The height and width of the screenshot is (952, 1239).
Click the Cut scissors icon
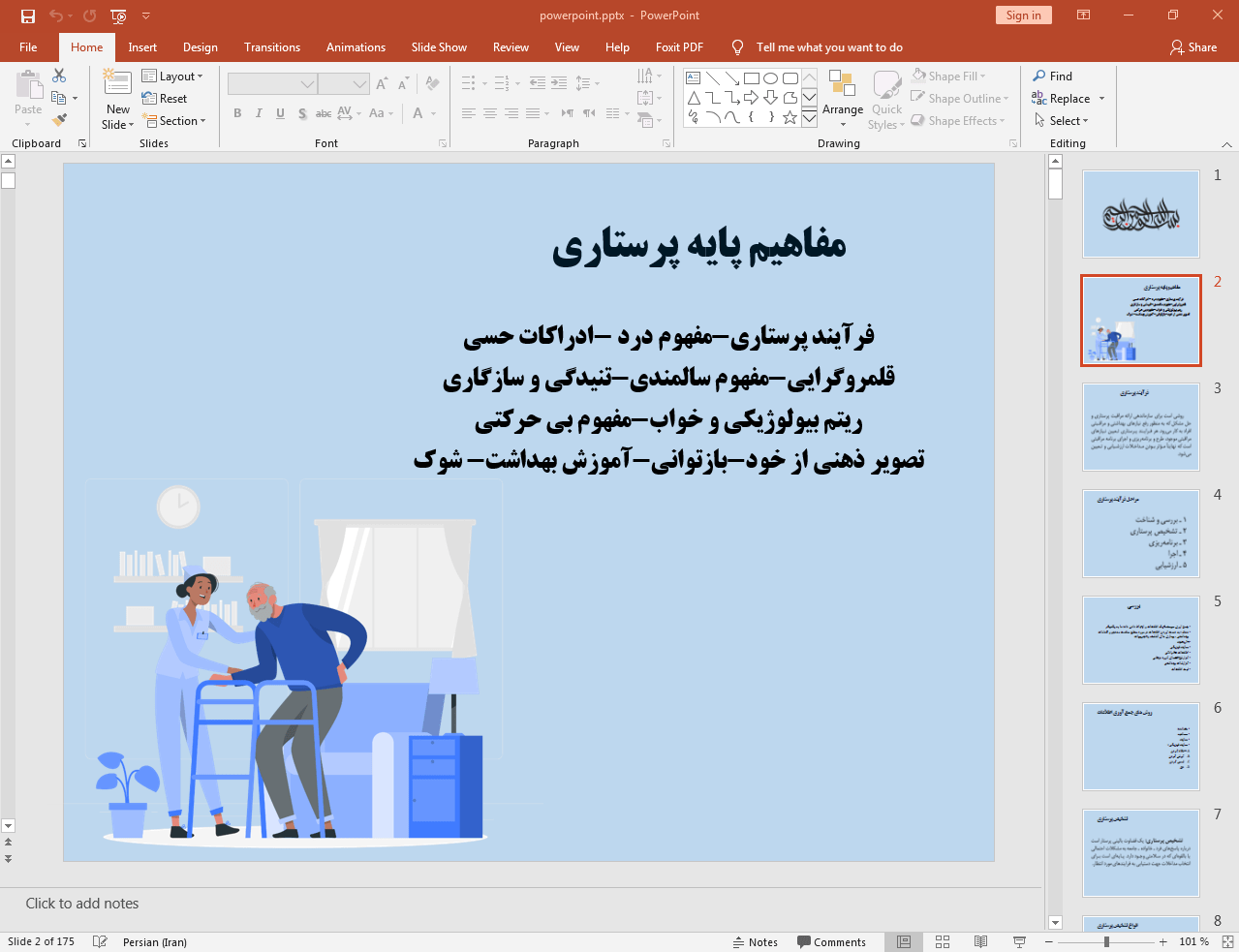(x=59, y=76)
